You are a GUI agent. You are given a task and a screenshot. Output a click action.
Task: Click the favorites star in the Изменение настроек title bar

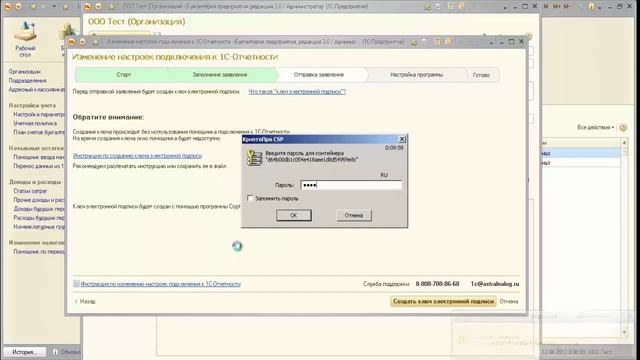pos(96,42)
